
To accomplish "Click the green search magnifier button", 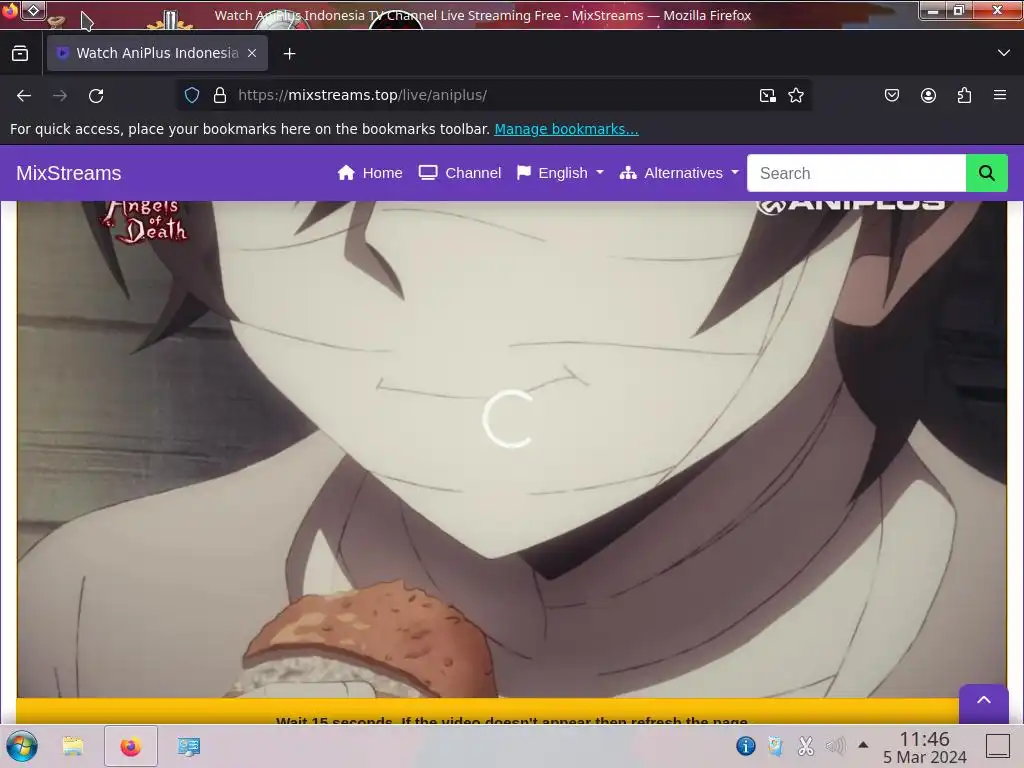I will [986, 173].
